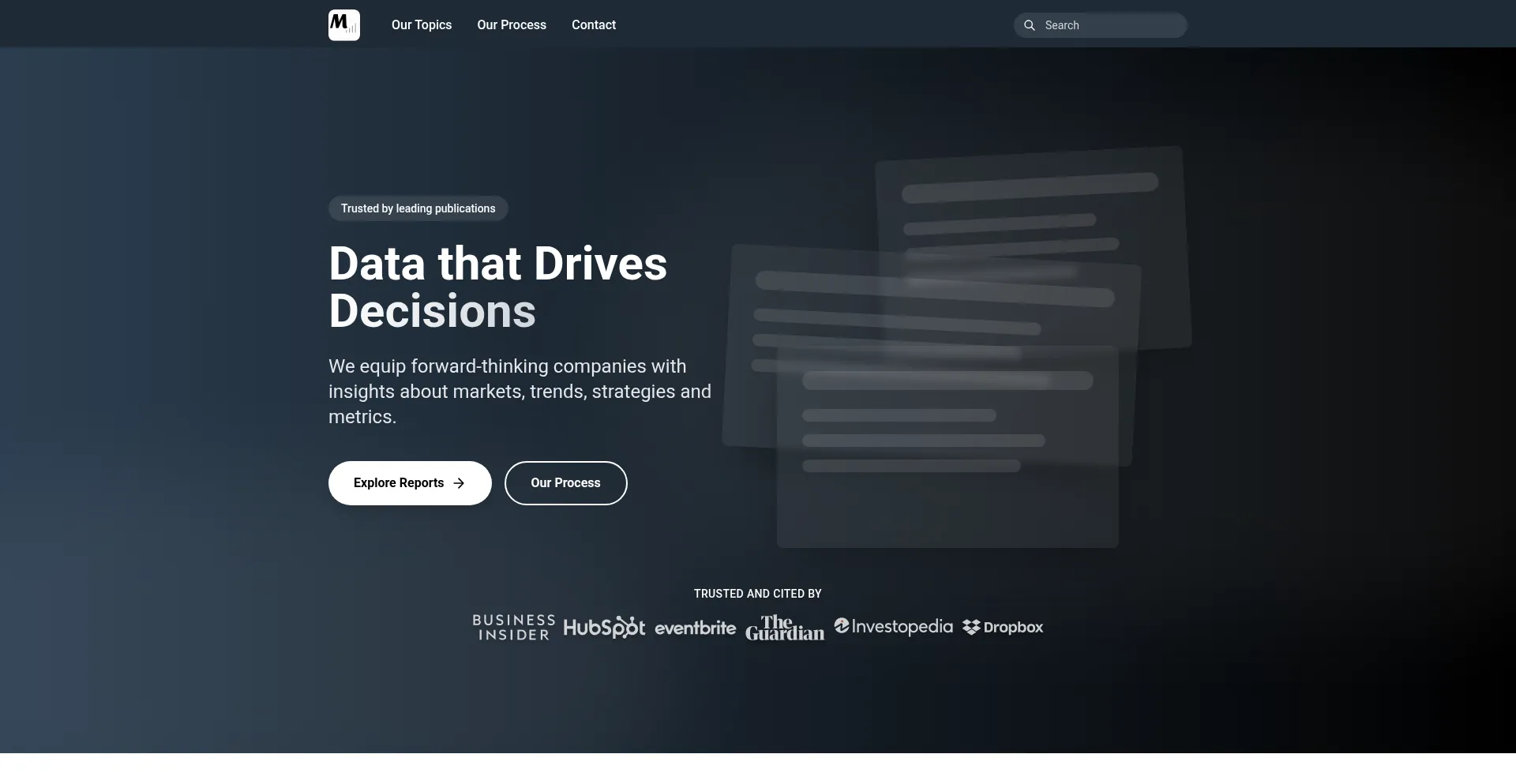Image resolution: width=1516 pixels, height=784 pixels.
Task: Click the M logo in the header
Action: pos(344,25)
